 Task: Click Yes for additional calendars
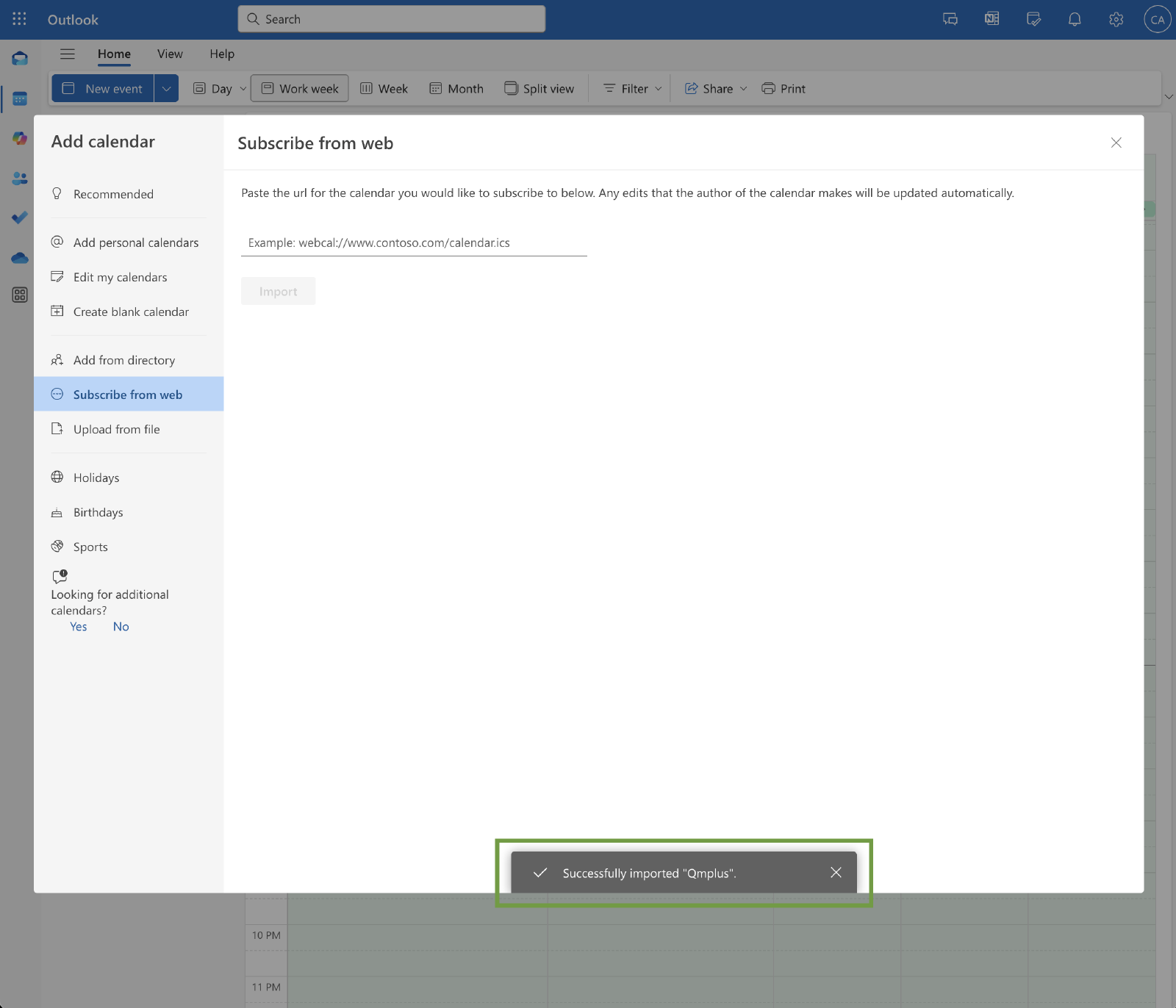coord(79,627)
